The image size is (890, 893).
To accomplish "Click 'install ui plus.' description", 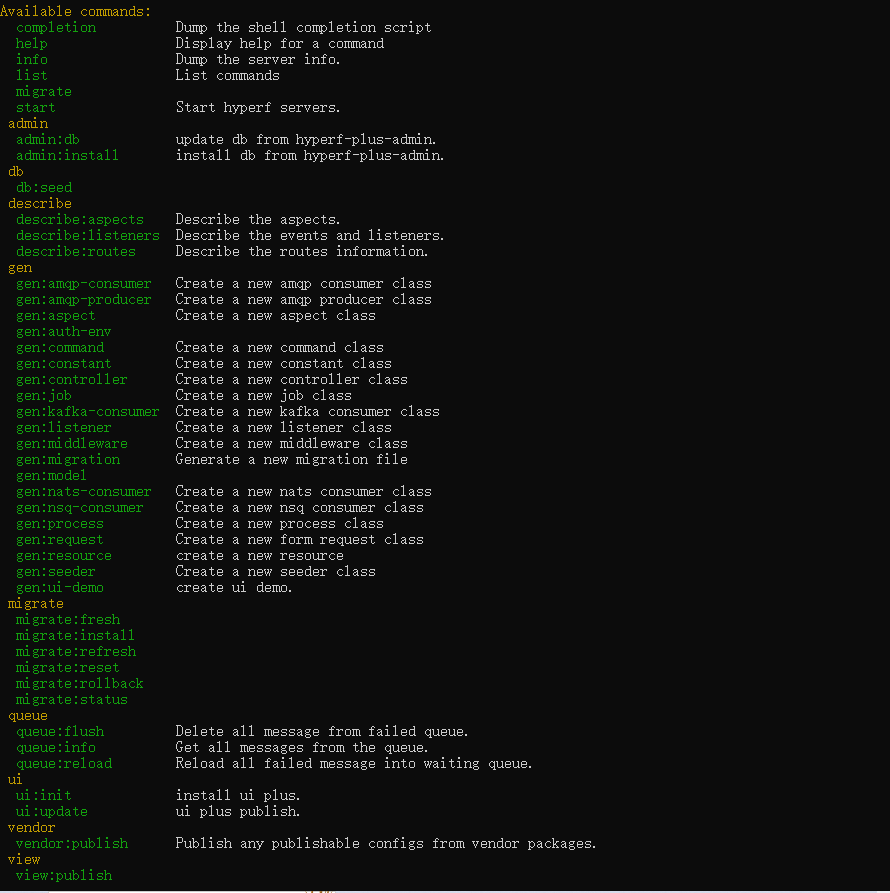I will (x=238, y=795).
